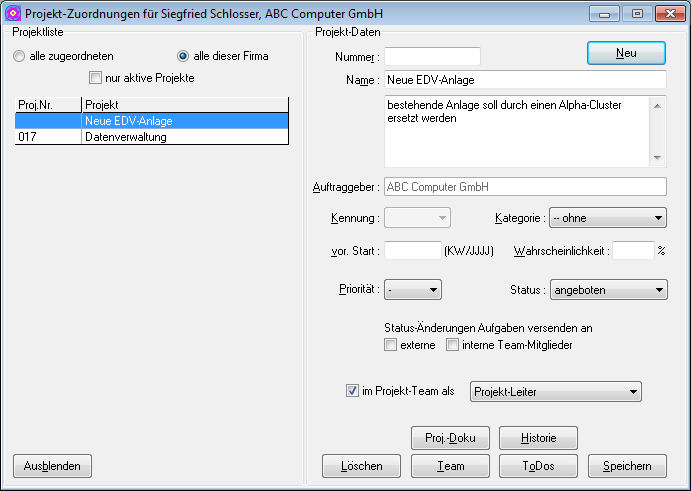691x491 pixels.
Task: Open the Kategorie dropdown
Action: (x=607, y=218)
